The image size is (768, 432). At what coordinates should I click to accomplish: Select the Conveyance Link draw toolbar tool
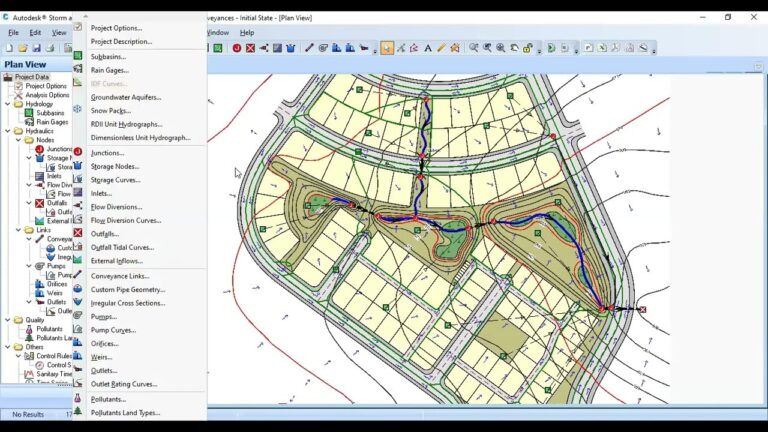[x=309, y=48]
